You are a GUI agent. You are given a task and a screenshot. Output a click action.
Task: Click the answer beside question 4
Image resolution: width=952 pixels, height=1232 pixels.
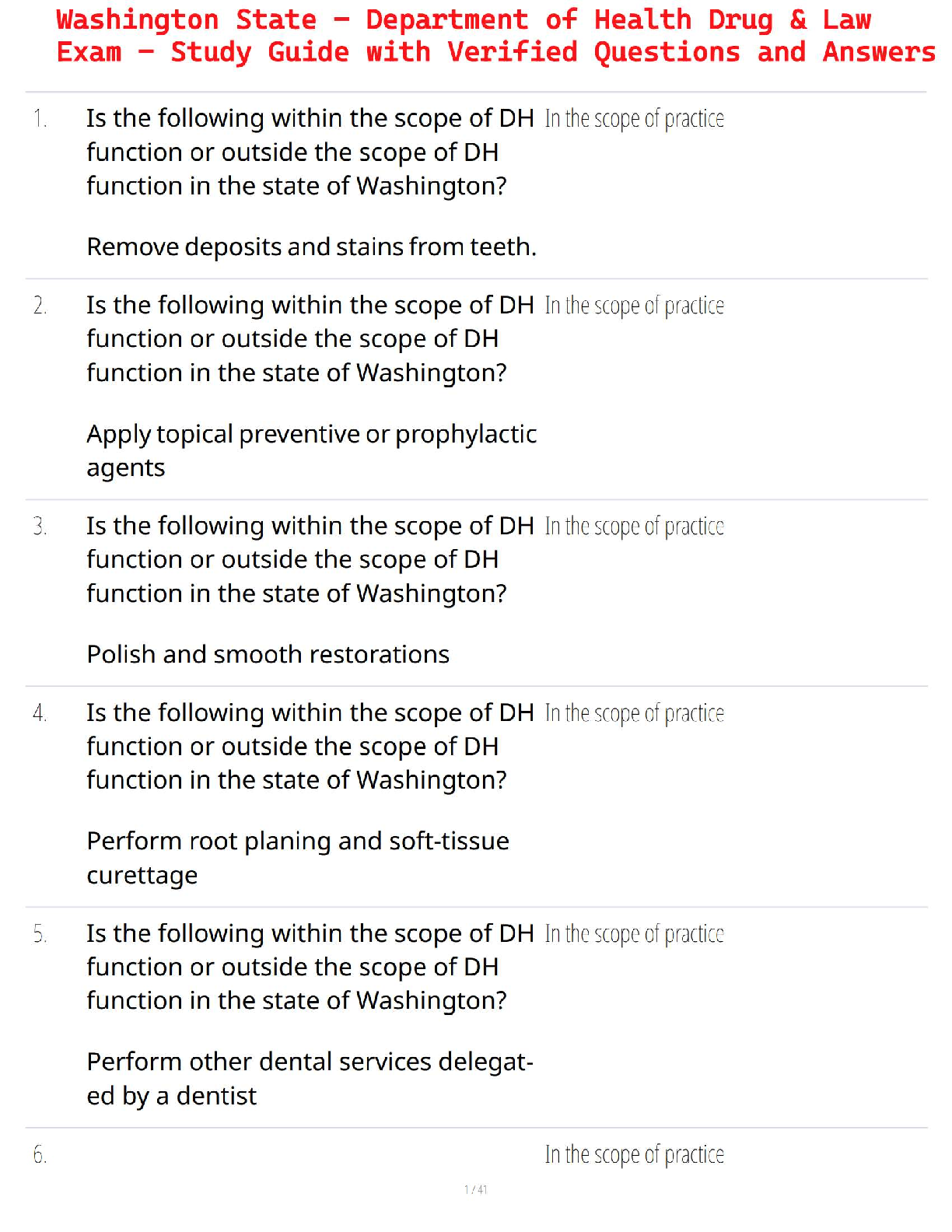(634, 713)
